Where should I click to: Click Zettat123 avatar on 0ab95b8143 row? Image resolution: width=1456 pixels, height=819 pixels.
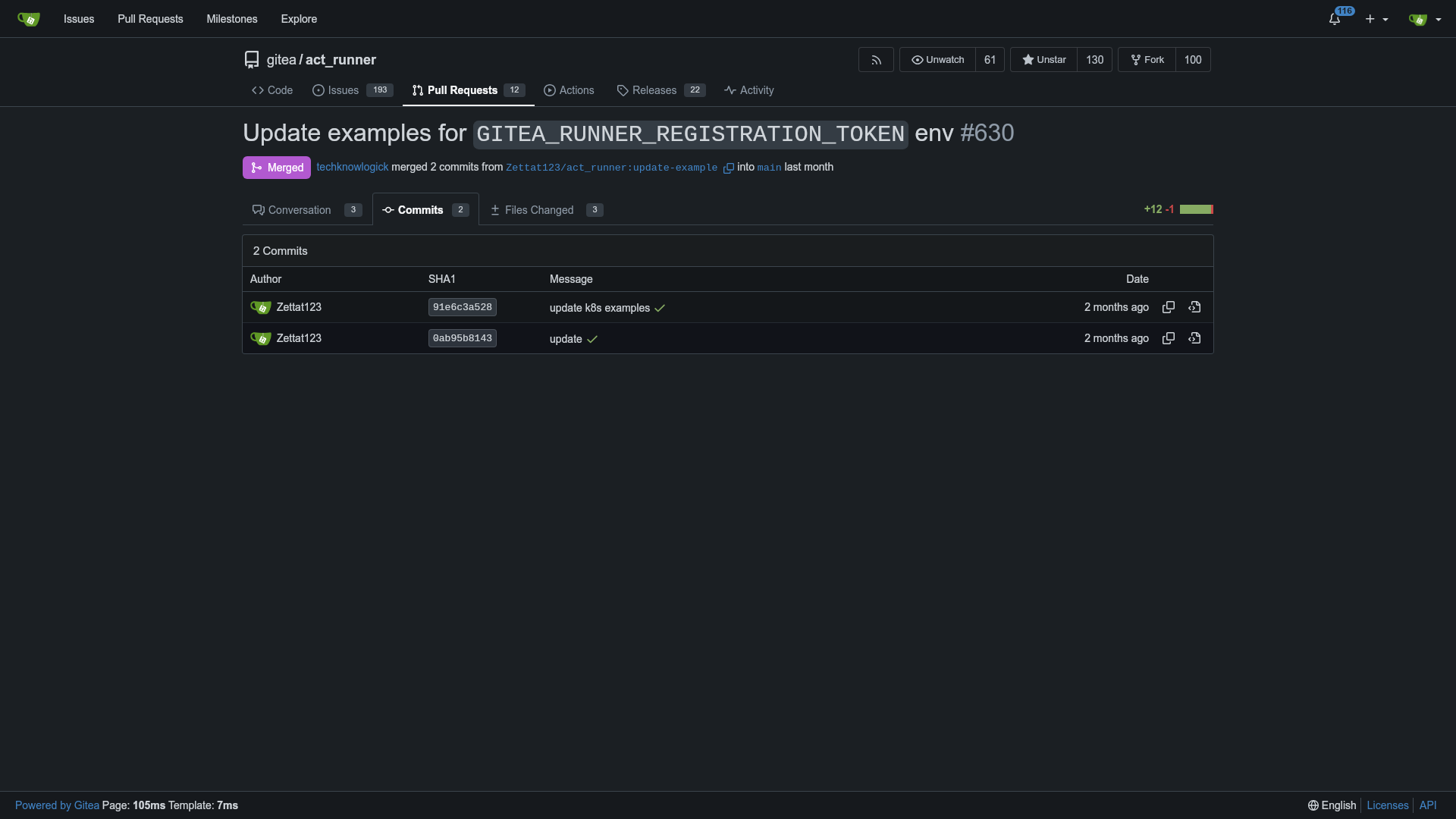261,338
